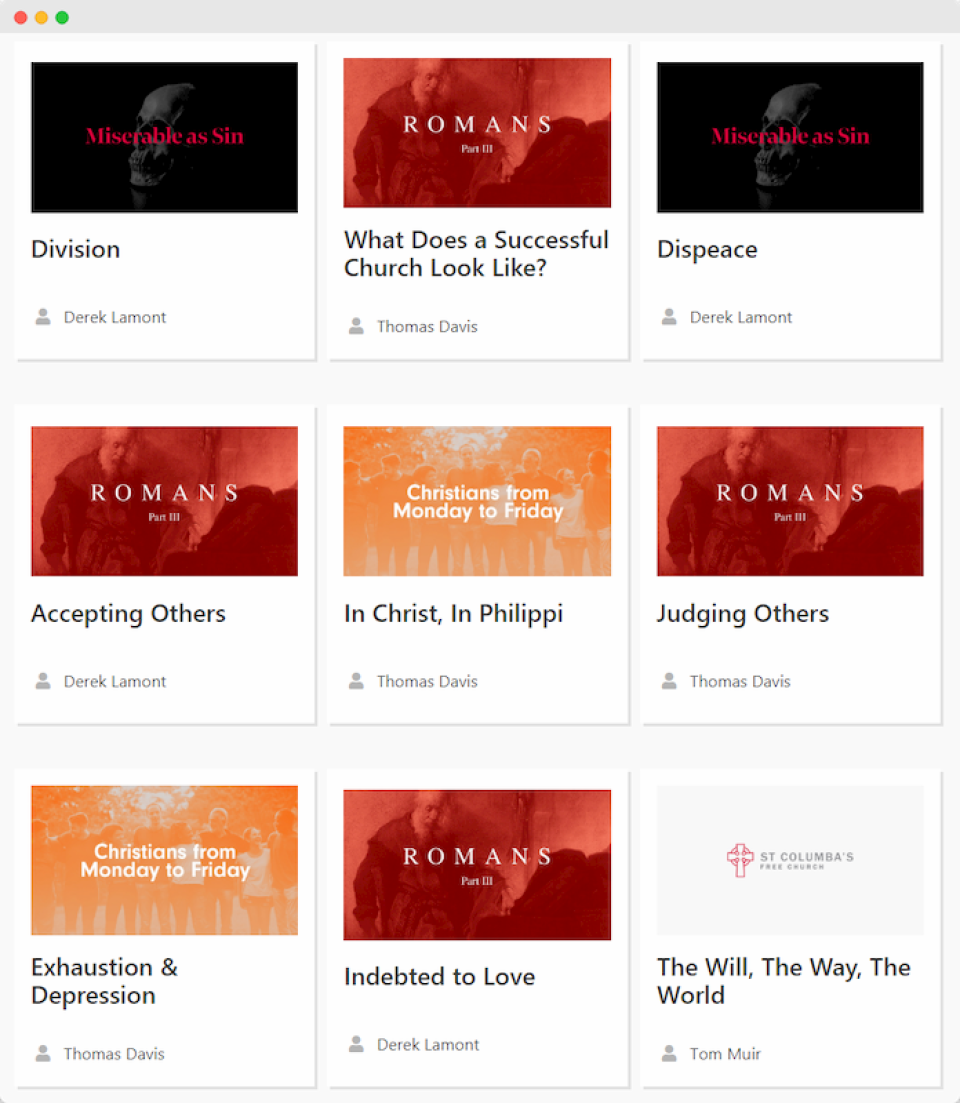Open the Romans Part III image above Indebted to Love
Viewport: 960px width, 1103px height.
477,865
